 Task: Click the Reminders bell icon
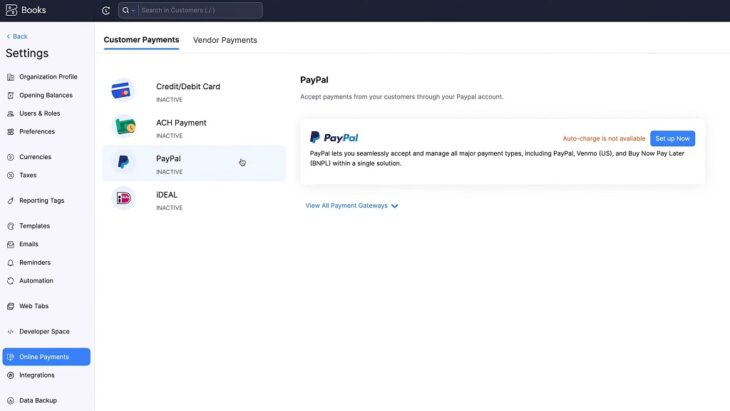coord(10,263)
